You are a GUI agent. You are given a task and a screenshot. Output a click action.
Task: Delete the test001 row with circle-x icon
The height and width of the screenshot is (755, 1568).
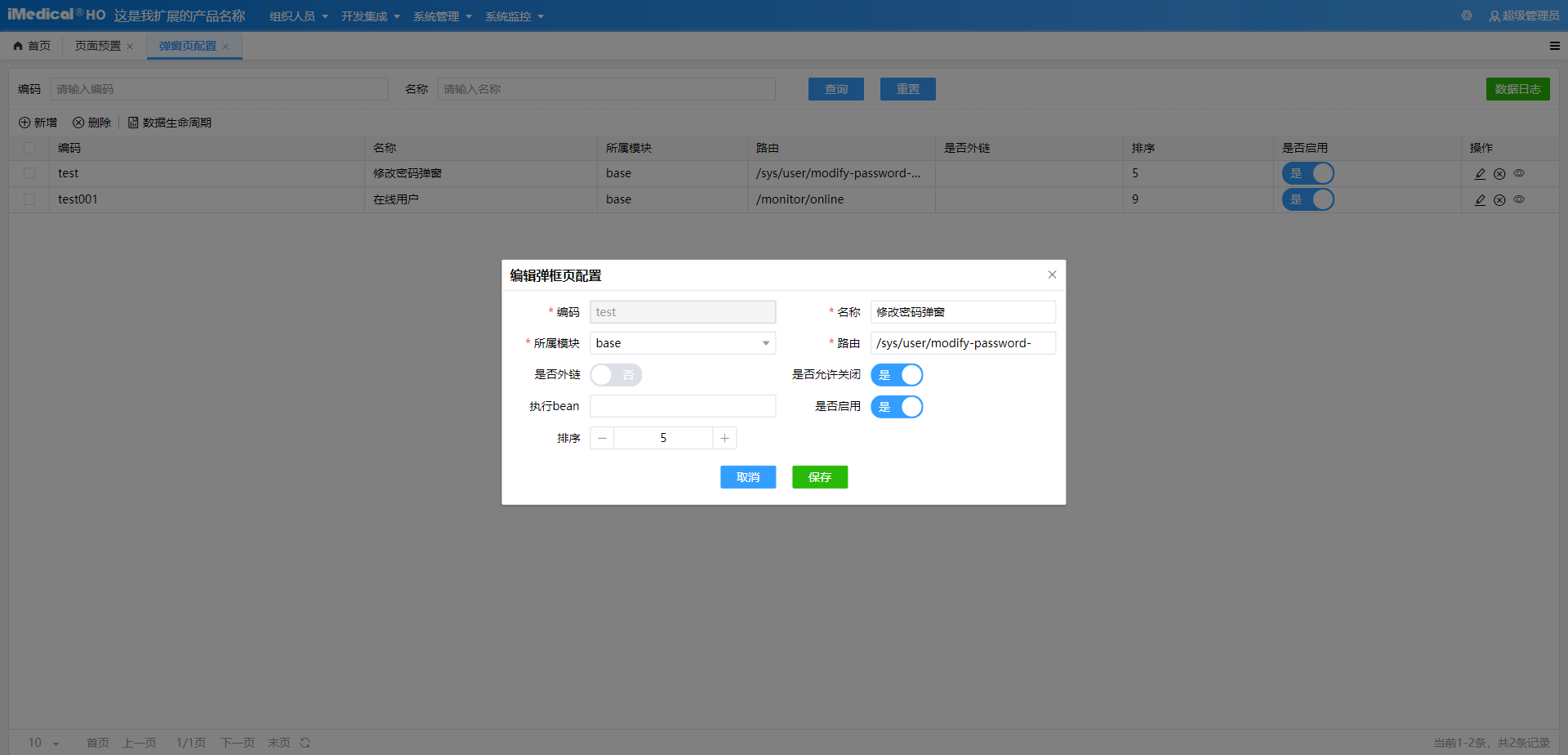1499,200
